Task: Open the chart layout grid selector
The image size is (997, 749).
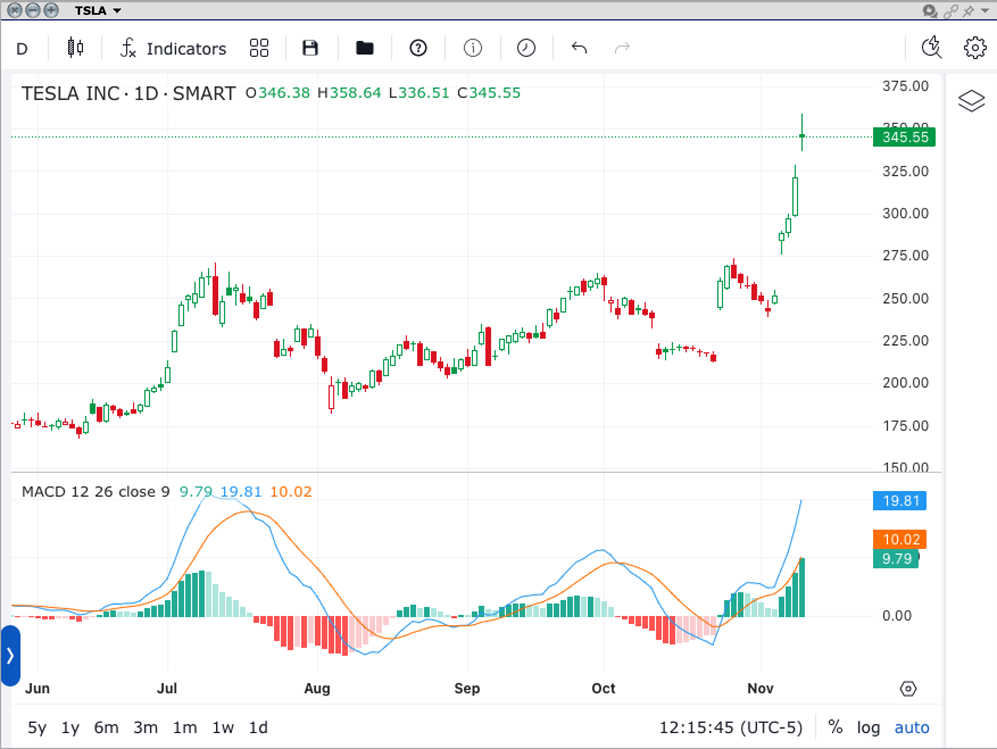Action: (x=259, y=48)
